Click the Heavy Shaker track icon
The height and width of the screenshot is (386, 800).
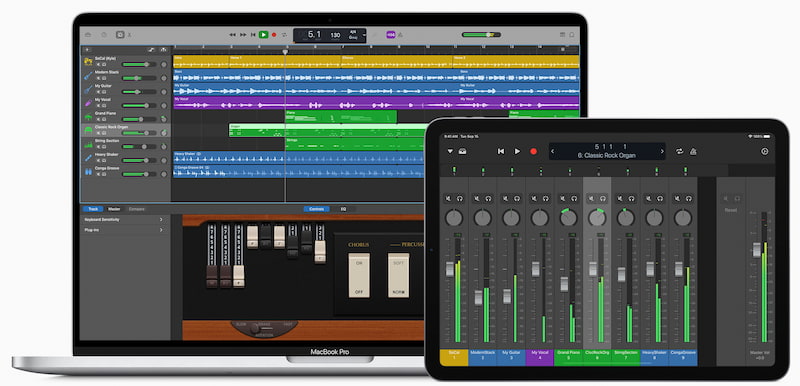pyautogui.click(x=88, y=158)
